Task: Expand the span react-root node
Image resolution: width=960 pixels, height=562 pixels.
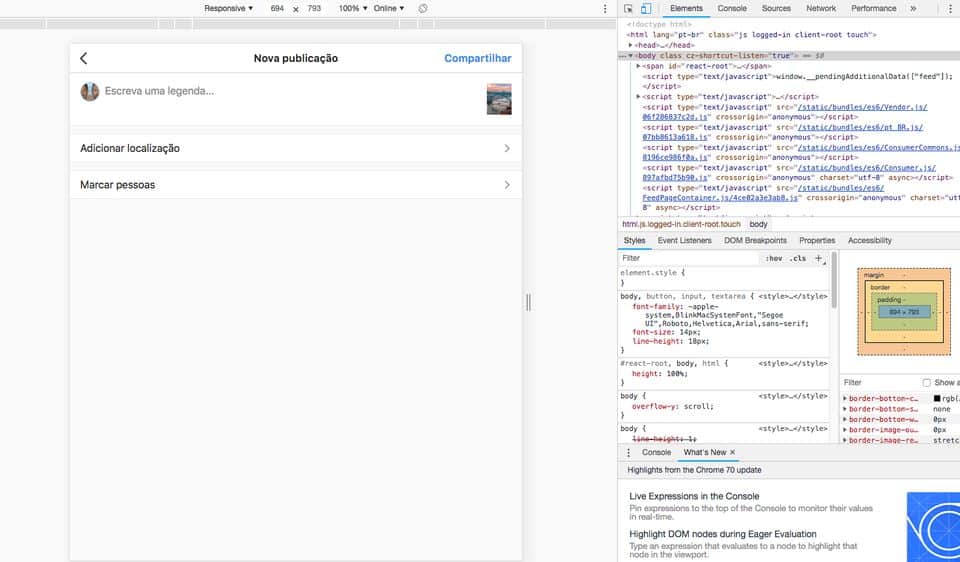Action: coord(639,66)
